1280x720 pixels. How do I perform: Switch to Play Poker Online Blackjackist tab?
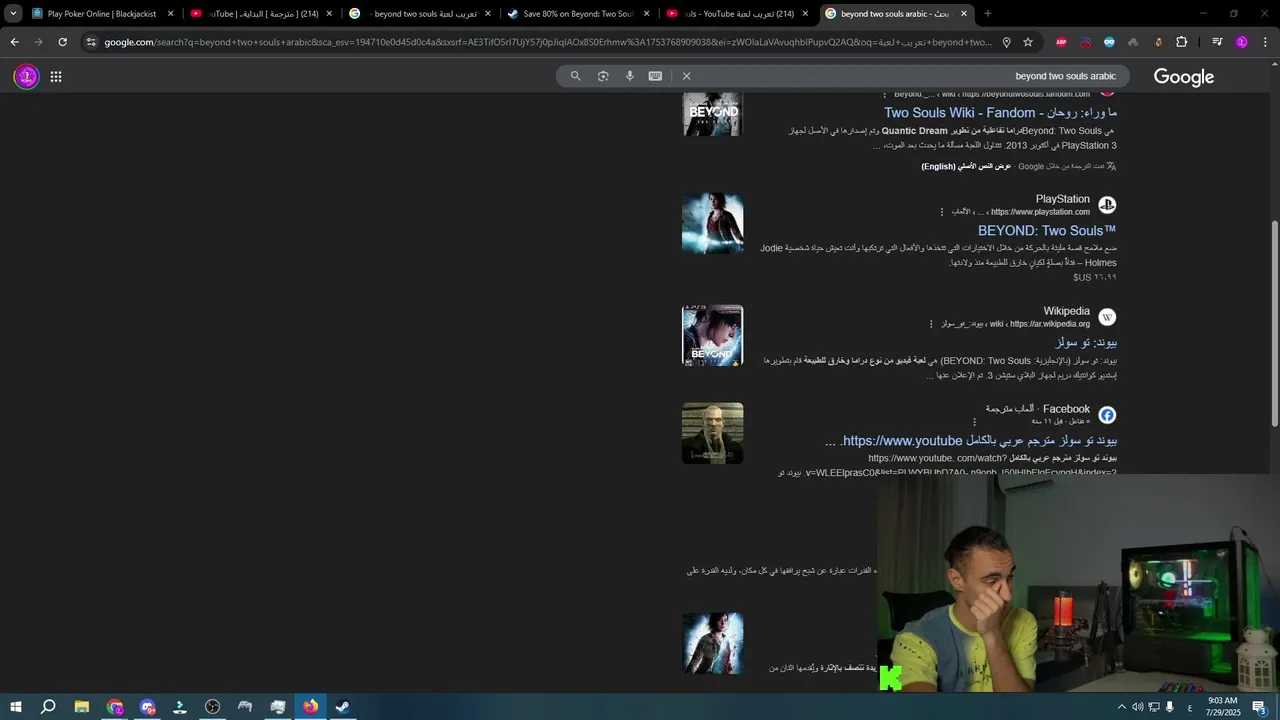coord(102,14)
